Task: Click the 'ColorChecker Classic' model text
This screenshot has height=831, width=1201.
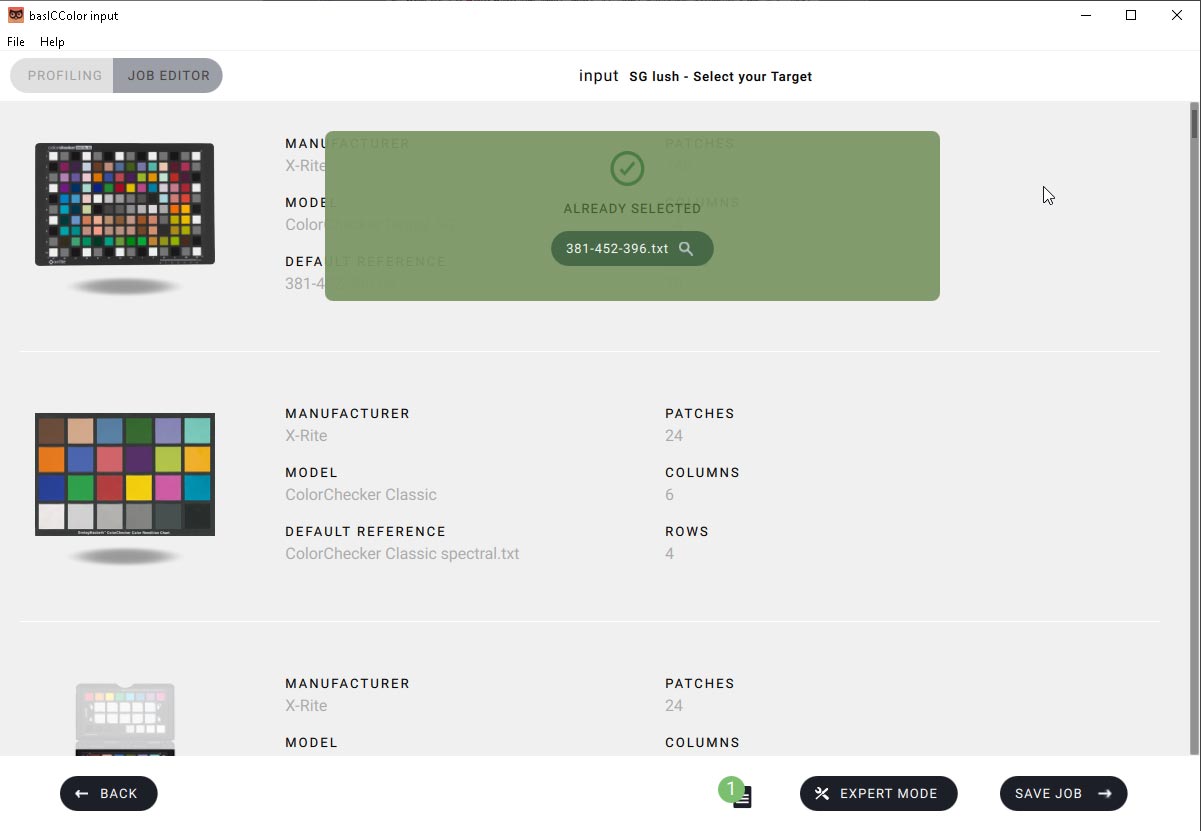Action: [361, 495]
